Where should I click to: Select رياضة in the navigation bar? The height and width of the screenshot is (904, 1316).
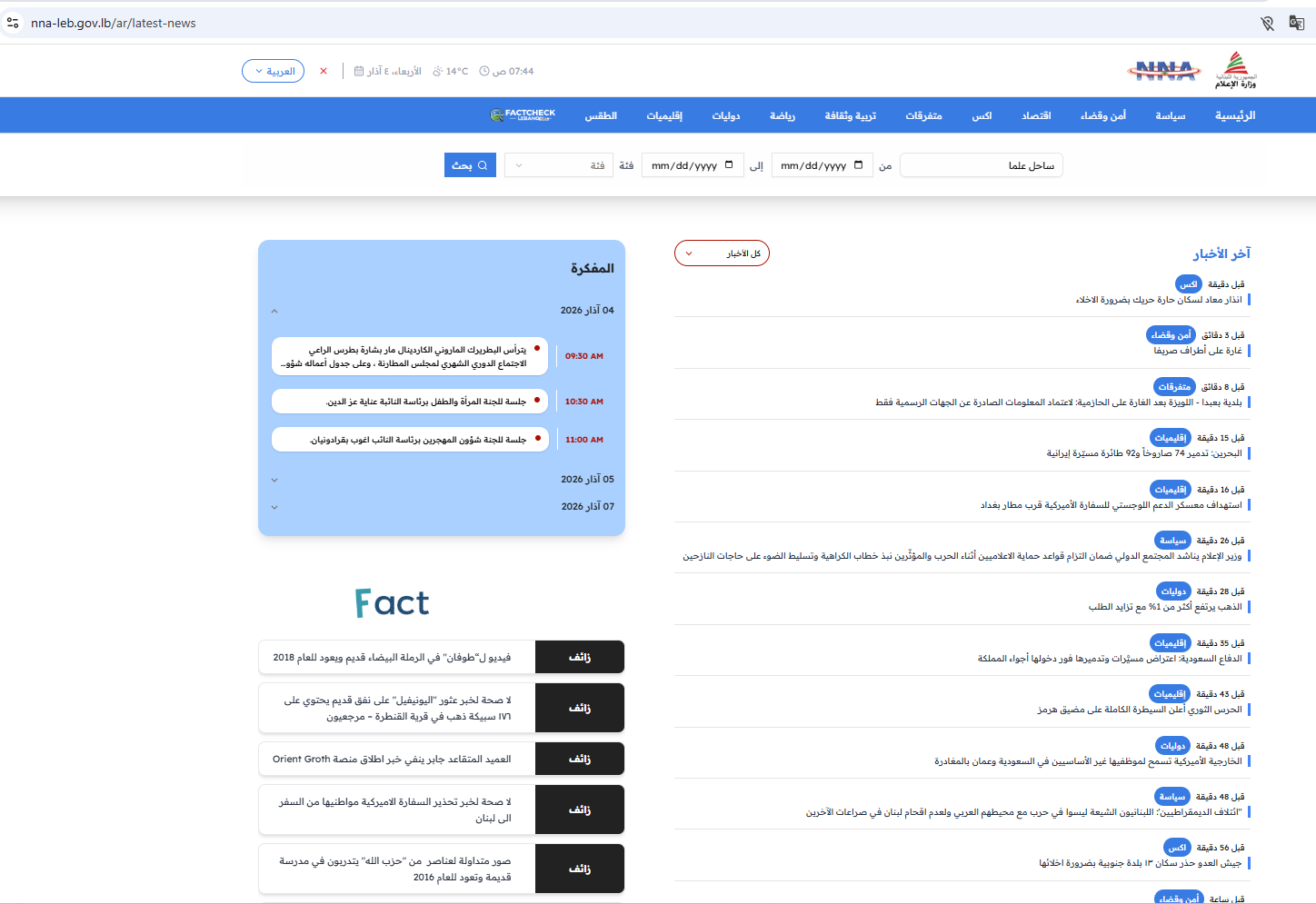pos(782,114)
